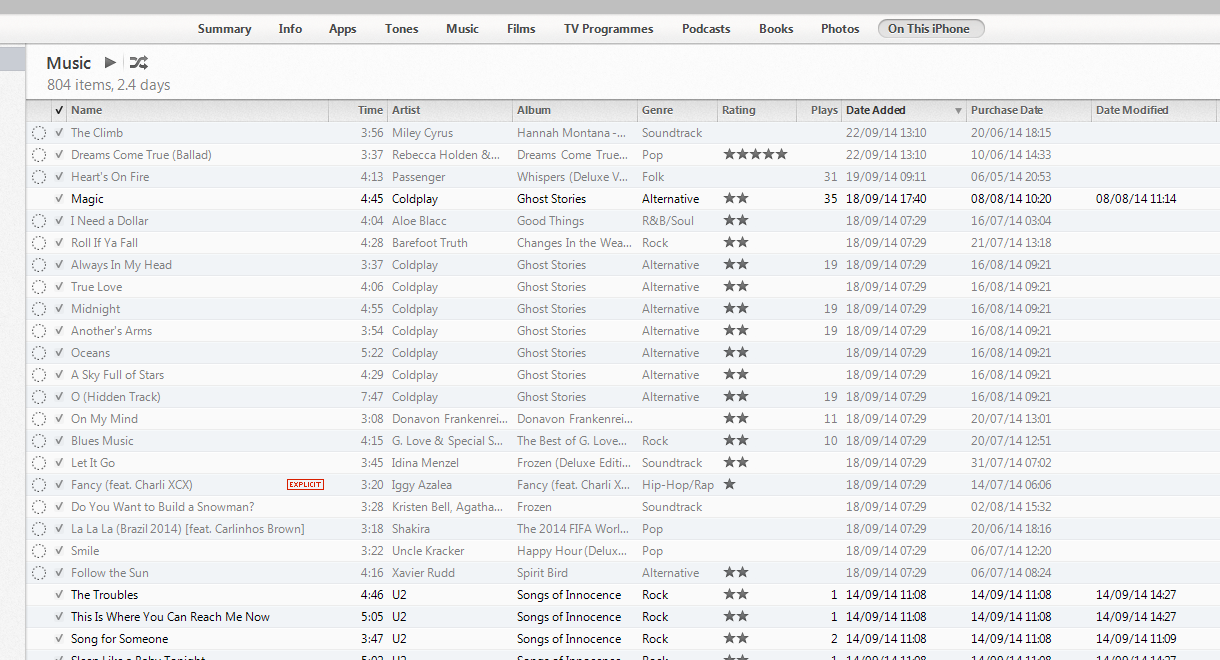Click dotted circle beside Do You Want to Build a Snowman
The height and width of the screenshot is (660, 1220).
pyautogui.click(x=39, y=507)
